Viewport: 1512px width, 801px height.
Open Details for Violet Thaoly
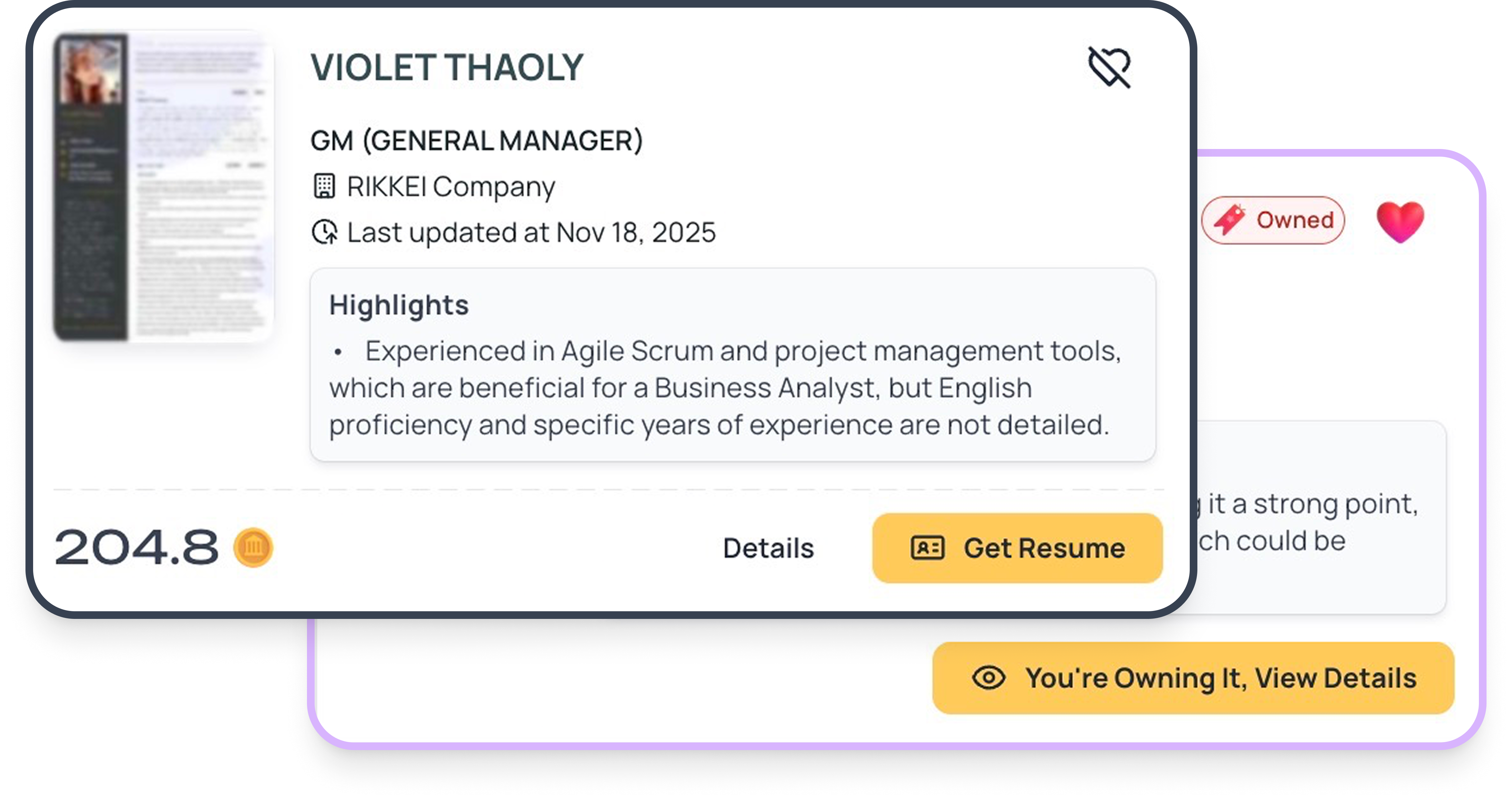click(x=768, y=548)
